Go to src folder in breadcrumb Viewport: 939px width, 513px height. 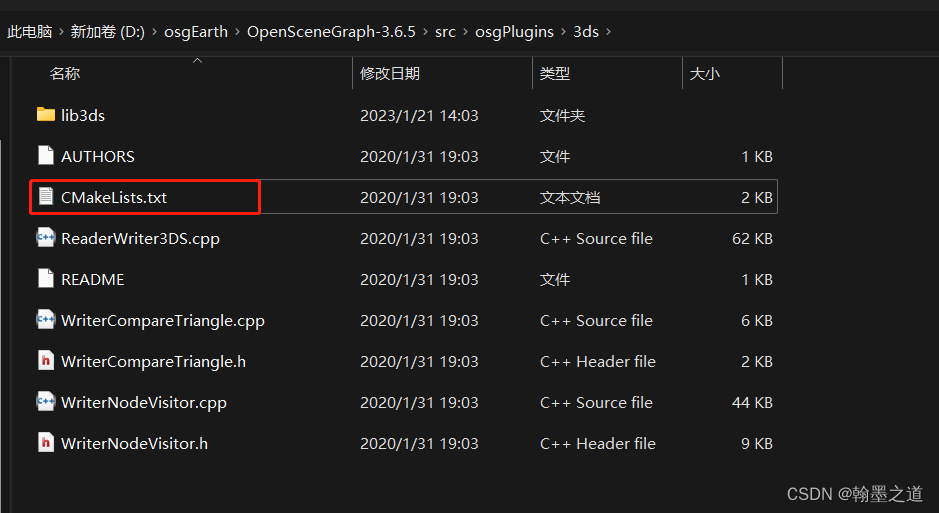point(446,32)
